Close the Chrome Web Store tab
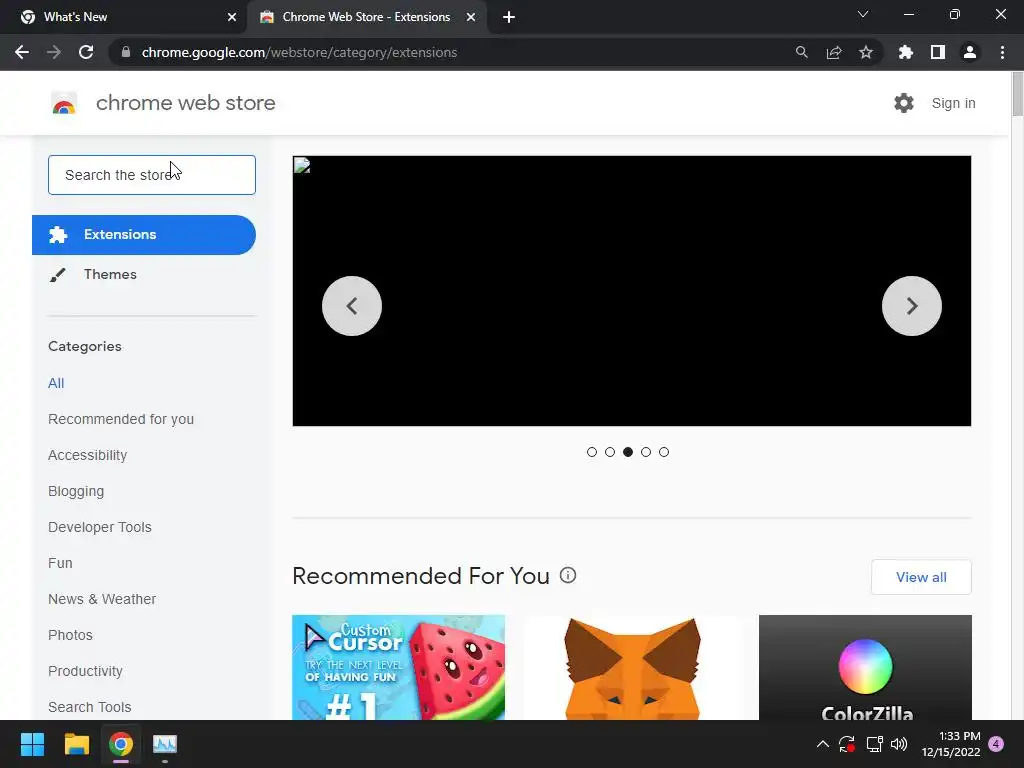The width and height of the screenshot is (1024, 768). click(x=471, y=17)
